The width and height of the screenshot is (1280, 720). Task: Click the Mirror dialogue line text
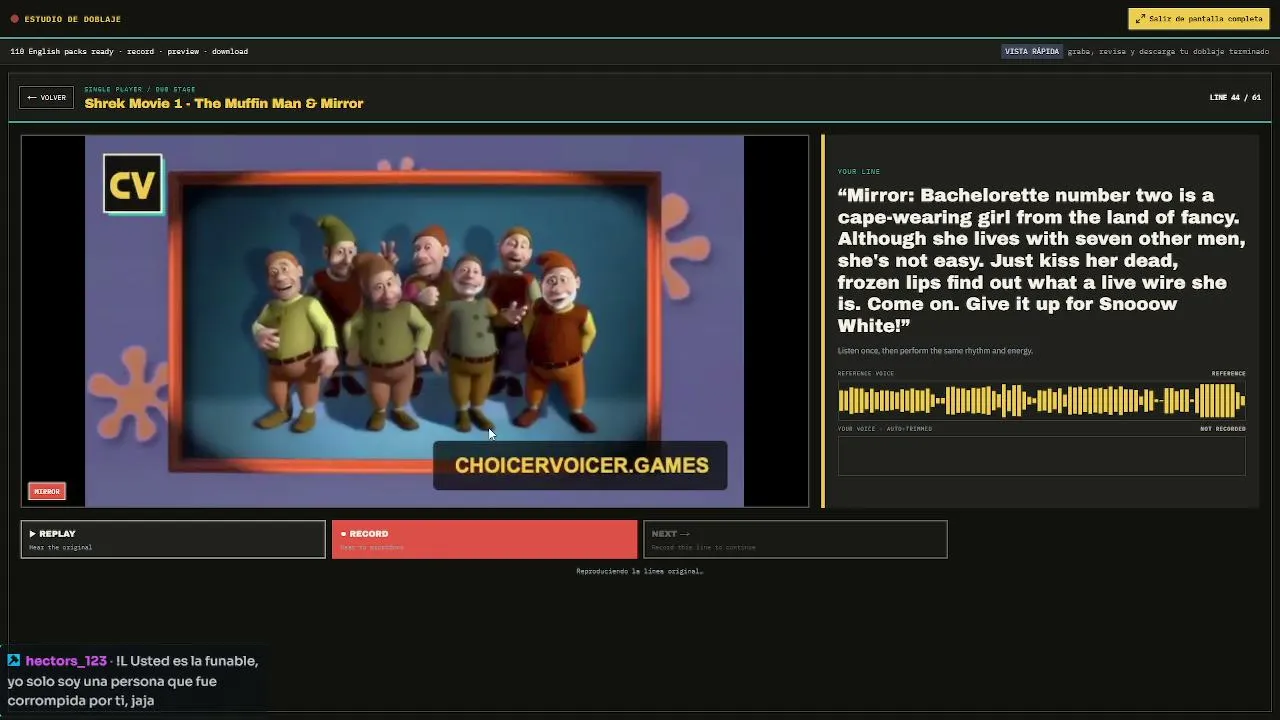pos(1041,260)
